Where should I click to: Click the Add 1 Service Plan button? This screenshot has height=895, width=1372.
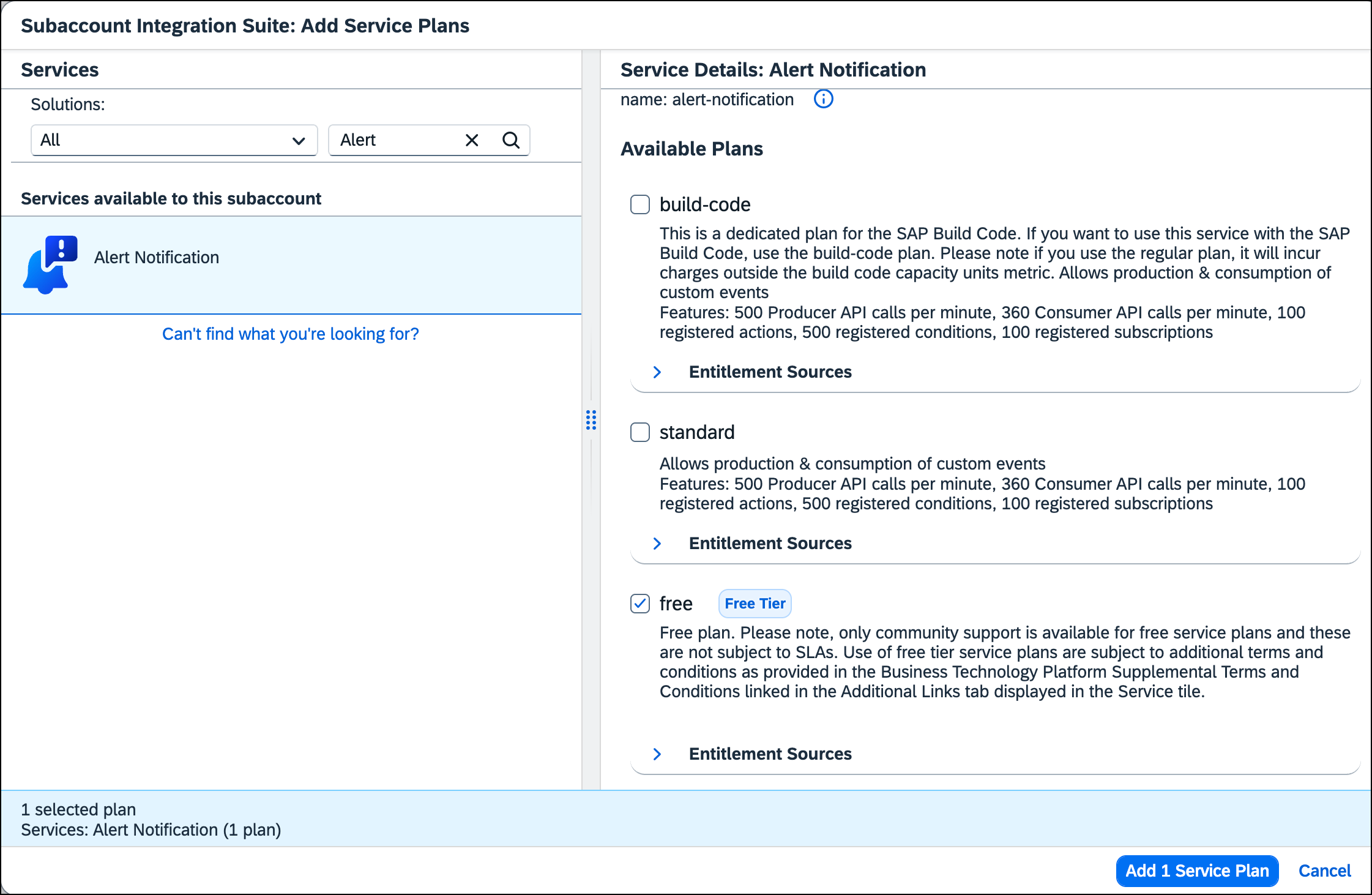pos(1197,871)
